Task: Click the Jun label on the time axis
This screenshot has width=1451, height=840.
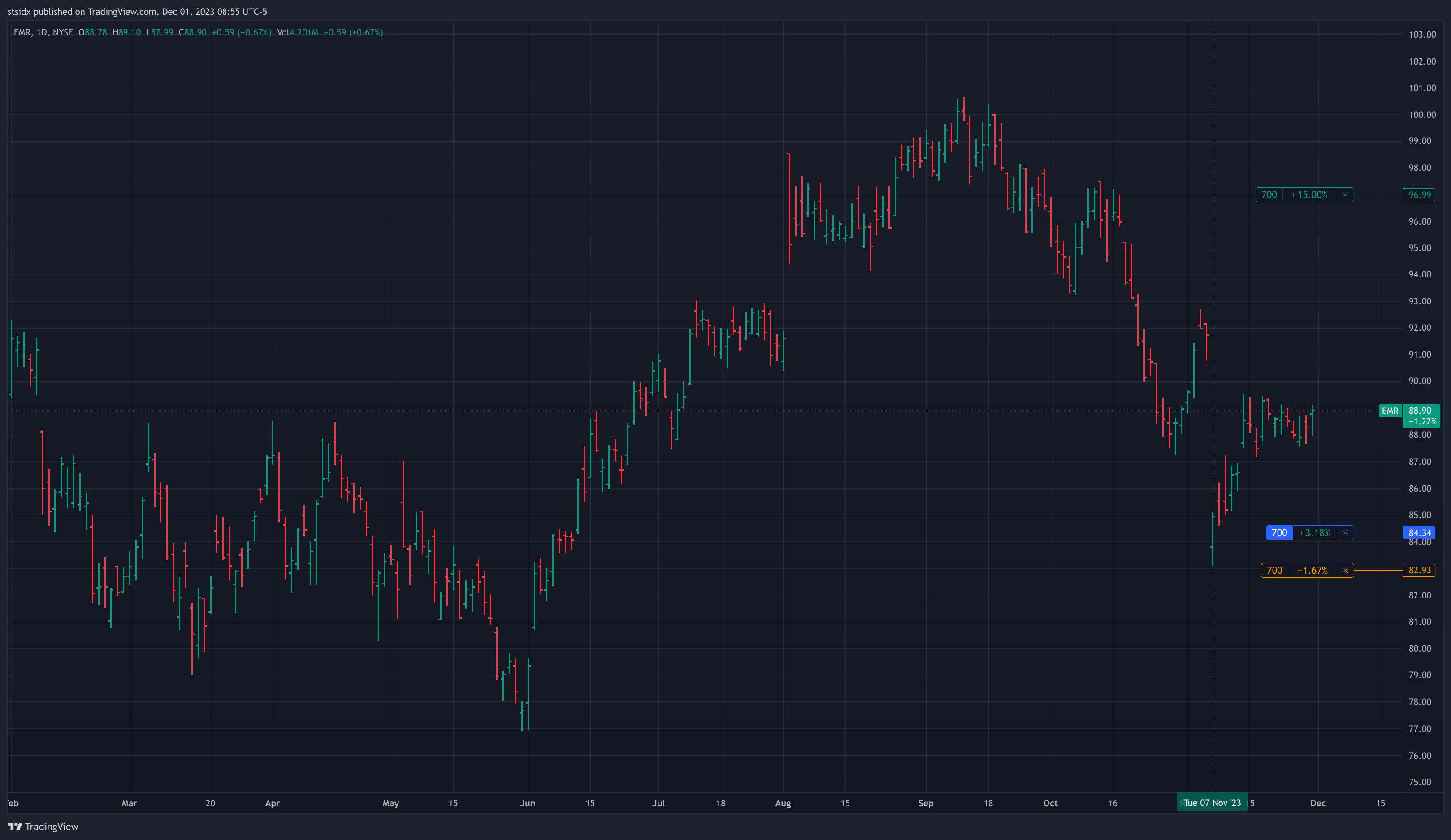Action: pyautogui.click(x=528, y=803)
